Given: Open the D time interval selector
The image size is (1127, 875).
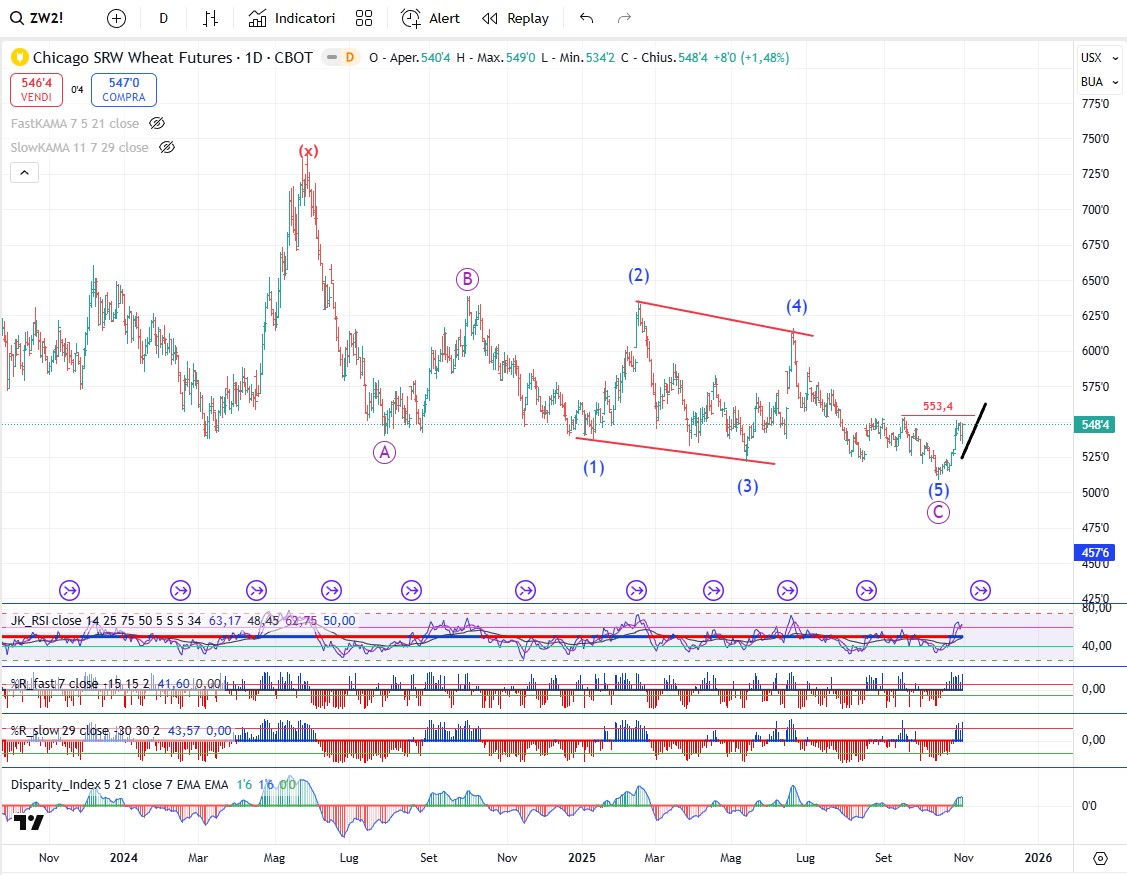Looking at the screenshot, I should pyautogui.click(x=164, y=18).
